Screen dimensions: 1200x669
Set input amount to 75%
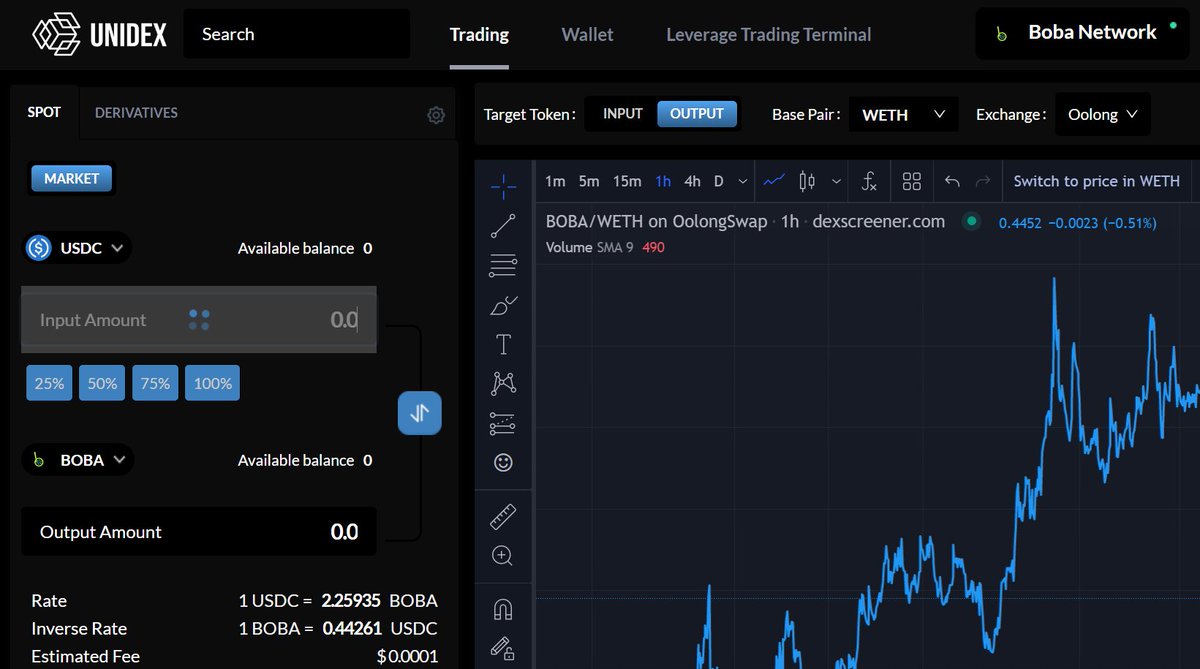click(155, 383)
